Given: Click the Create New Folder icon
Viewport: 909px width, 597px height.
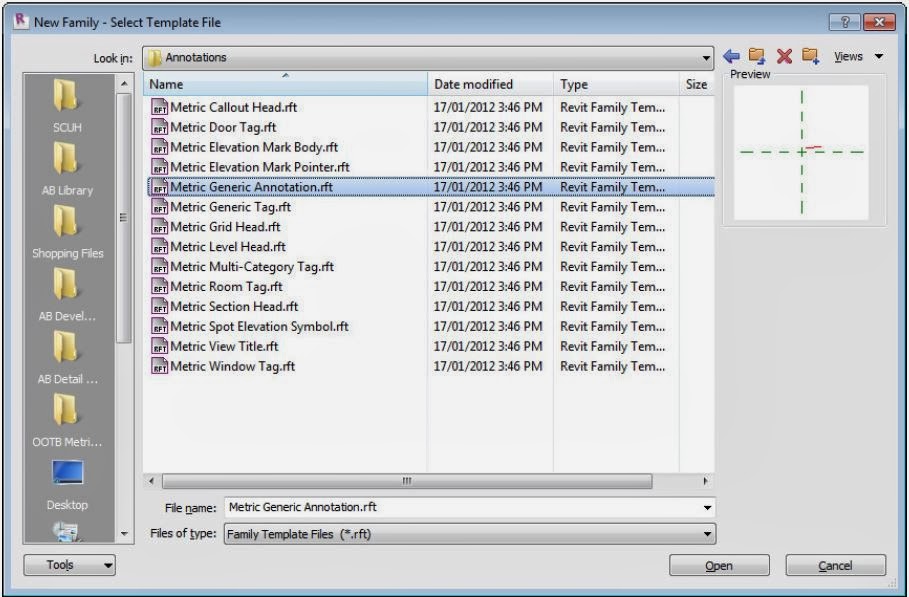Looking at the screenshot, I should (x=810, y=56).
